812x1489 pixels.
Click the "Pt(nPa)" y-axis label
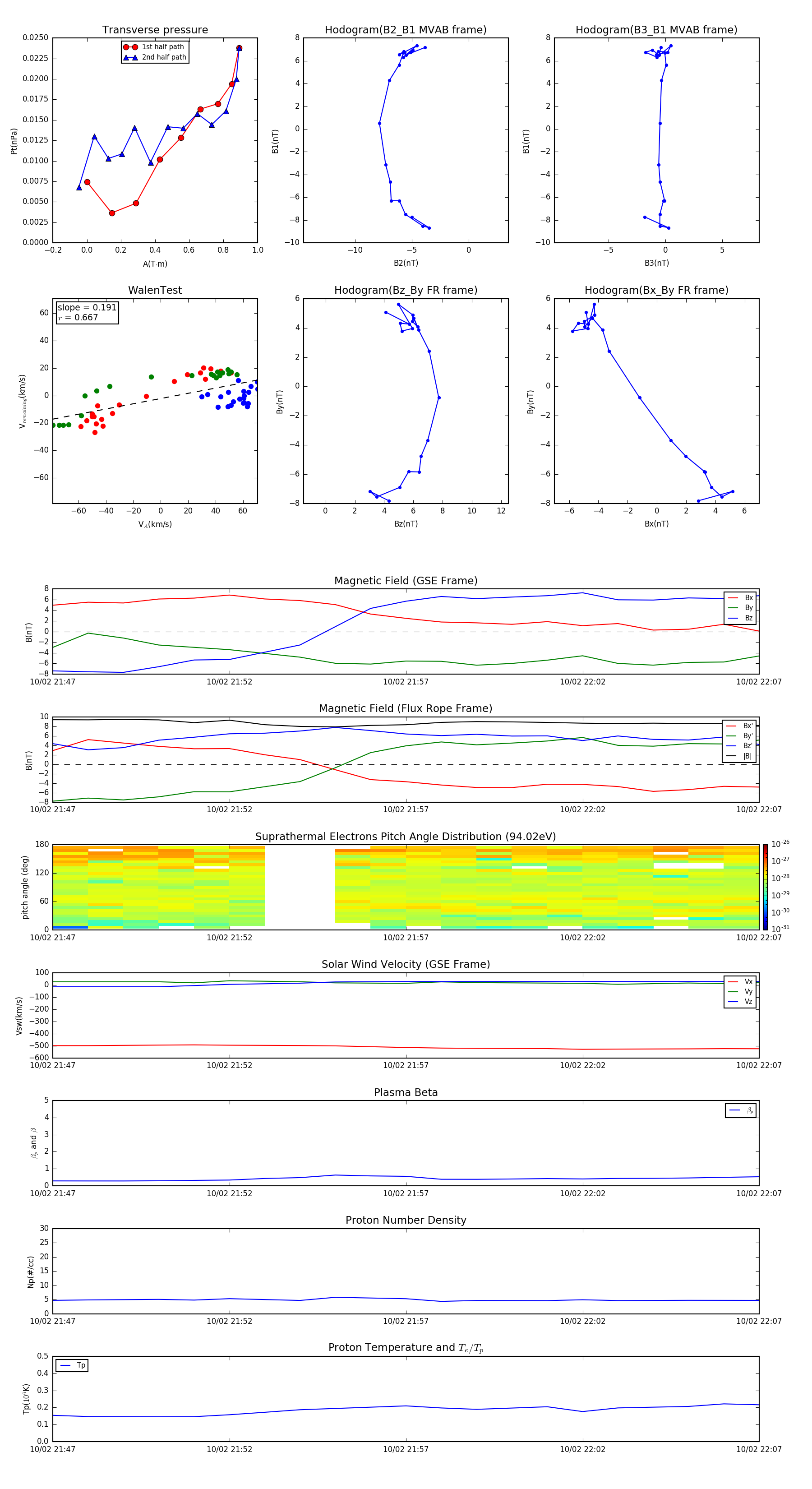point(14,141)
